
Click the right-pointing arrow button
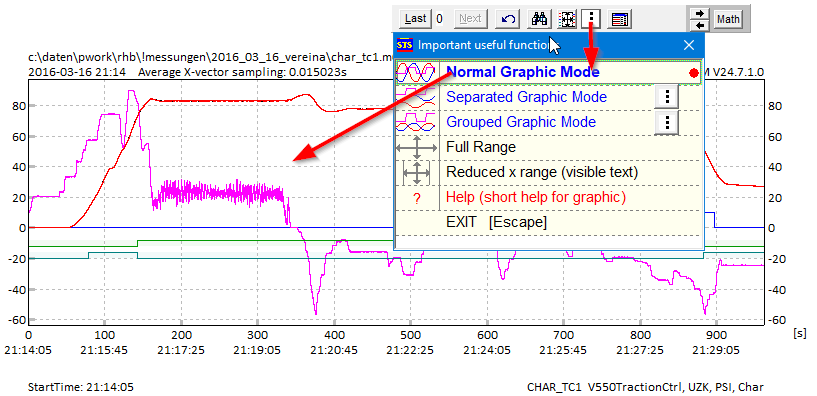tap(700, 13)
